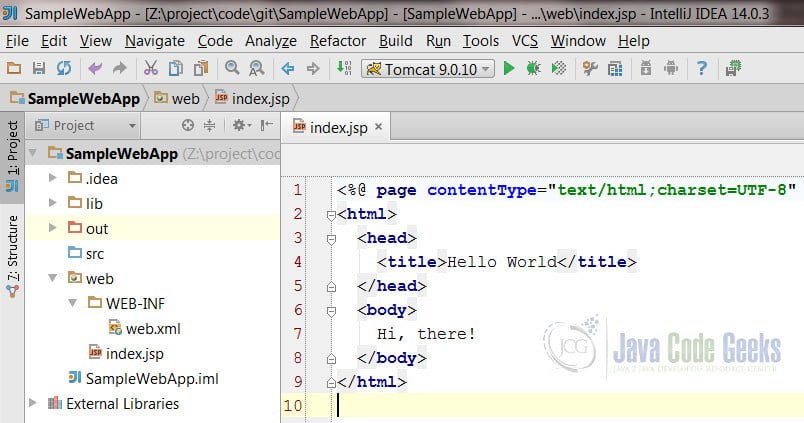Viewport: 804px width, 423px height.
Task: Click the Help question mark icon
Action: pos(701,68)
